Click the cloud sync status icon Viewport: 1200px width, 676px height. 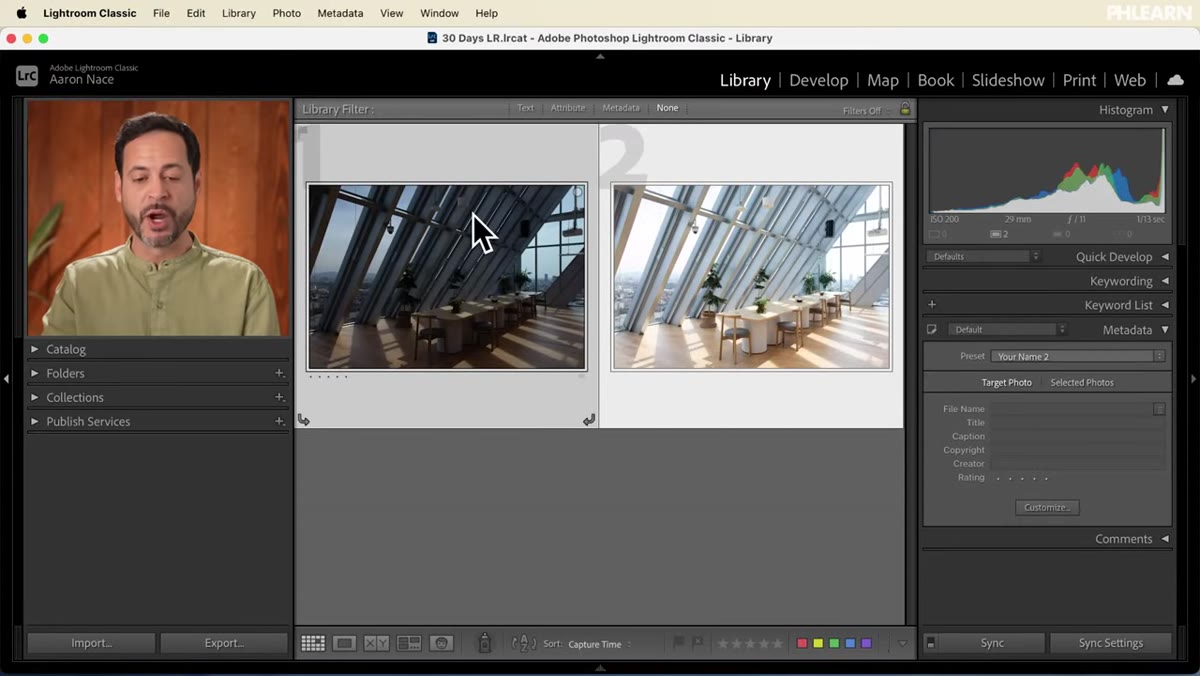[1176, 80]
